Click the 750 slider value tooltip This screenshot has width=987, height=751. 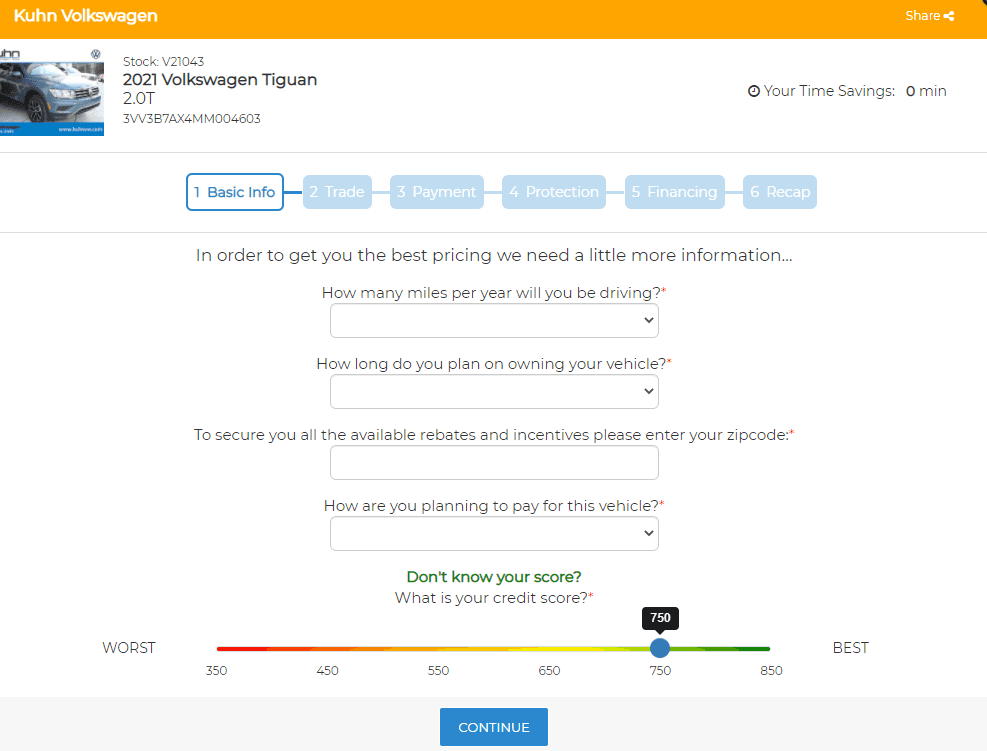tap(660, 618)
